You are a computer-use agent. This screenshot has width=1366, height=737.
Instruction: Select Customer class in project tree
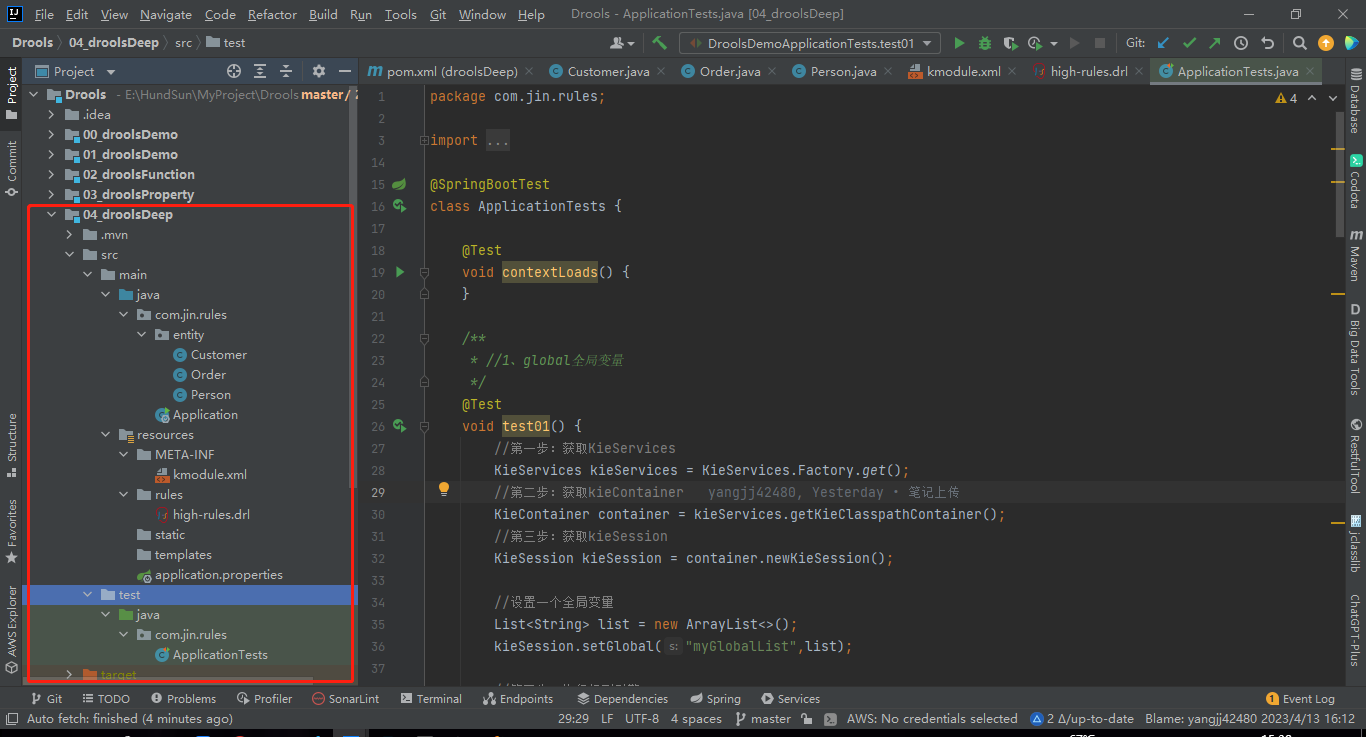218,355
